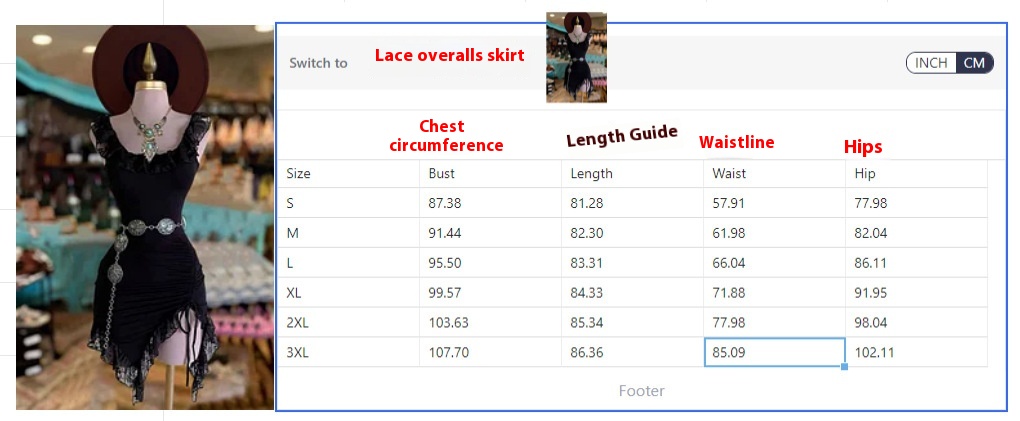Select the CM unit option
The width and height of the screenshot is (1020, 421).
974,63
